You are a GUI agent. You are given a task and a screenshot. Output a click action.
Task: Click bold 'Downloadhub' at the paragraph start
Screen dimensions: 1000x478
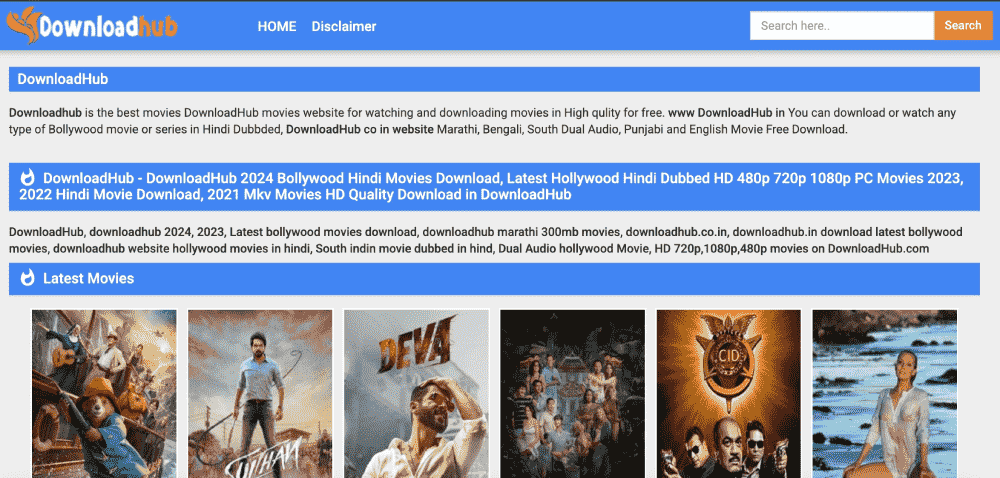[x=45, y=113]
